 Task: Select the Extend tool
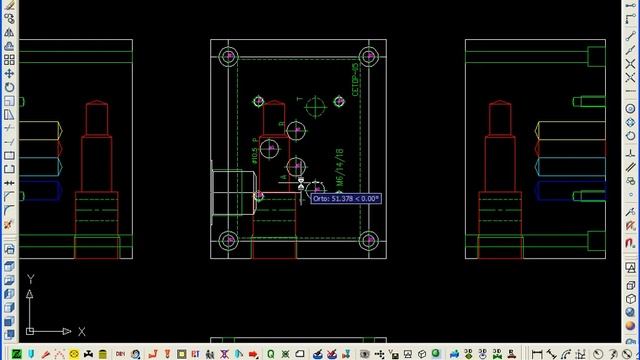pos(9,142)
